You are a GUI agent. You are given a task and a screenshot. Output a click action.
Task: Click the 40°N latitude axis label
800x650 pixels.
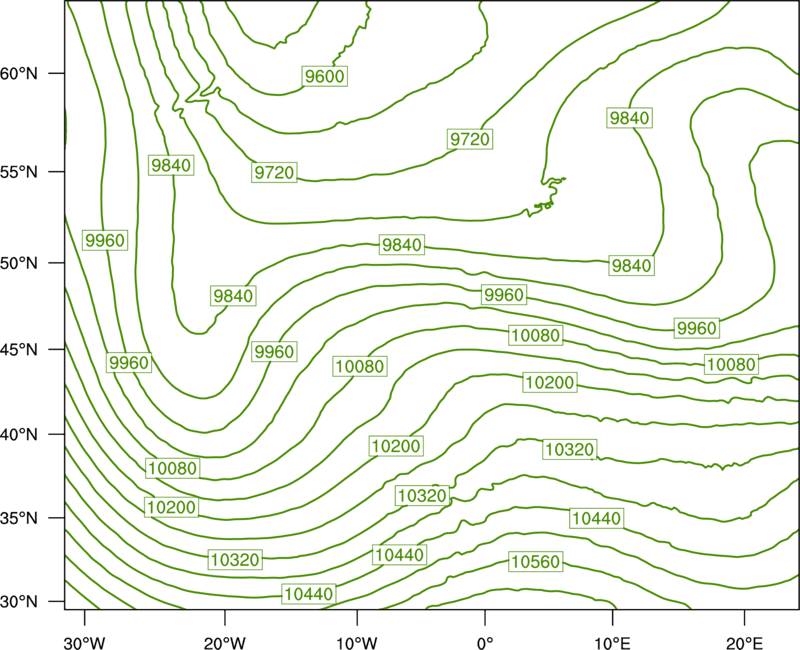tap(19, 435)
